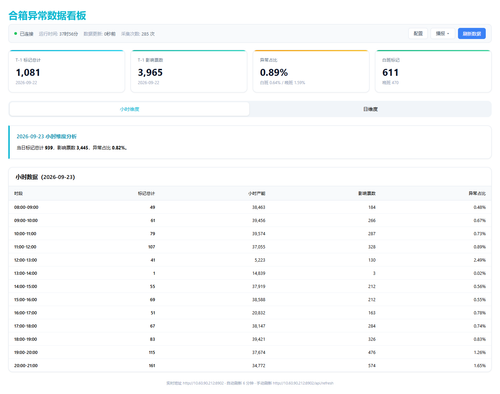The image size is (500, 394).
Task: Click the blue 刷新数据 button
Action: (472, 34)
